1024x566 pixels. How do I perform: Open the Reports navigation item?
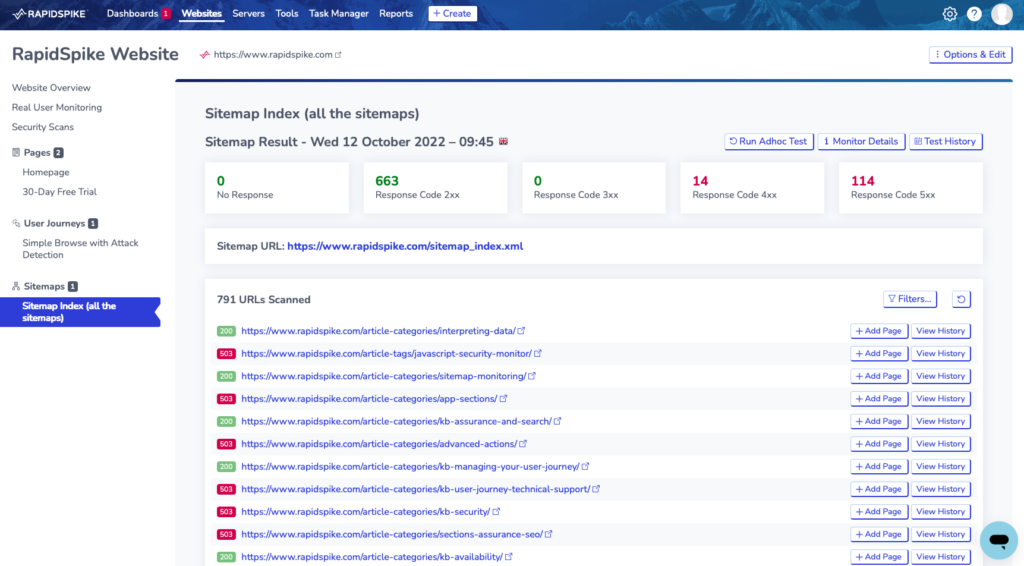[x=396, y=14]
